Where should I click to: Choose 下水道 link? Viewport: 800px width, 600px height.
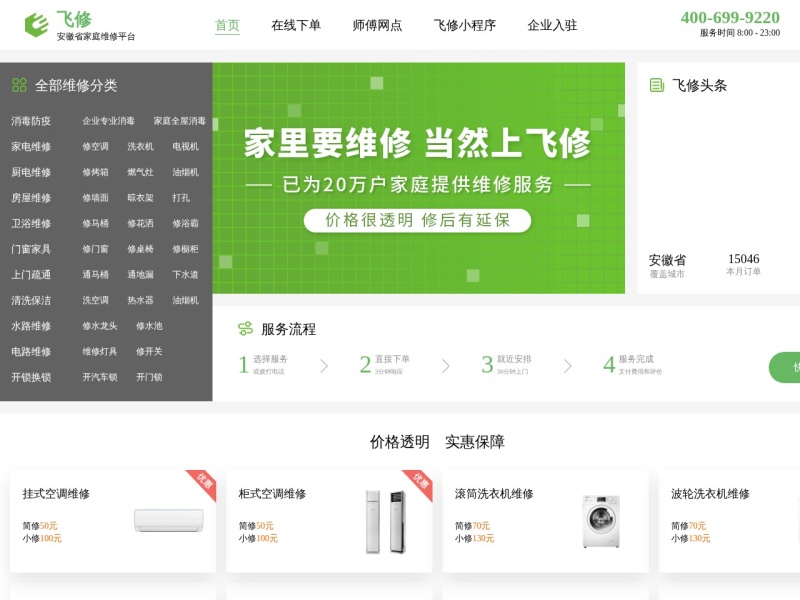point(185,274)
